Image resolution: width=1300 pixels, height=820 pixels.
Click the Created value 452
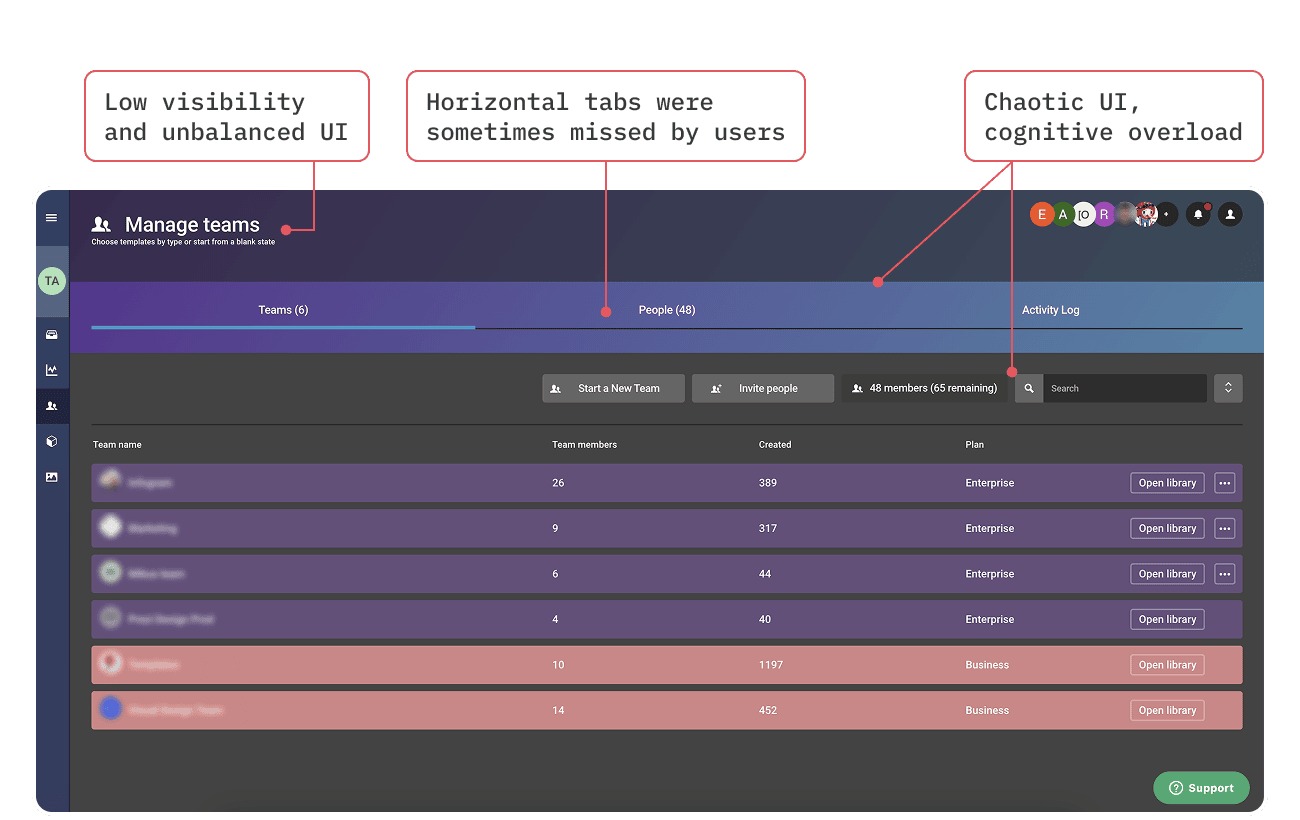[x=768, y=710]
